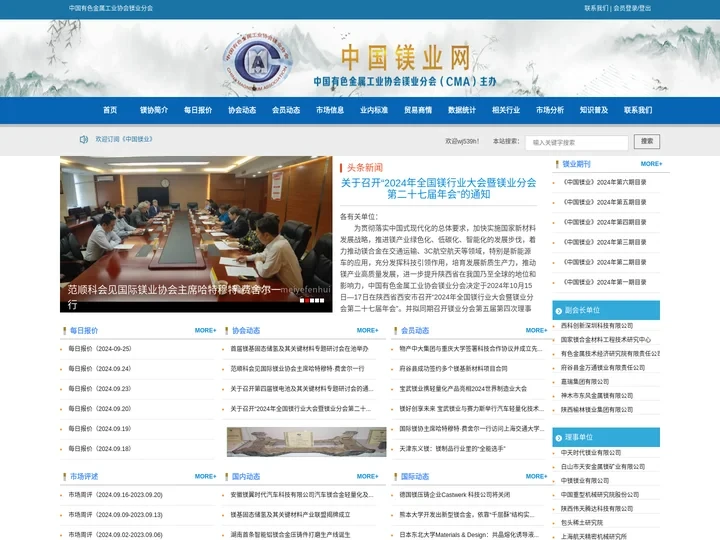Click the 理事单位 section header
The image size is (720, 540).
pos(606,438)
